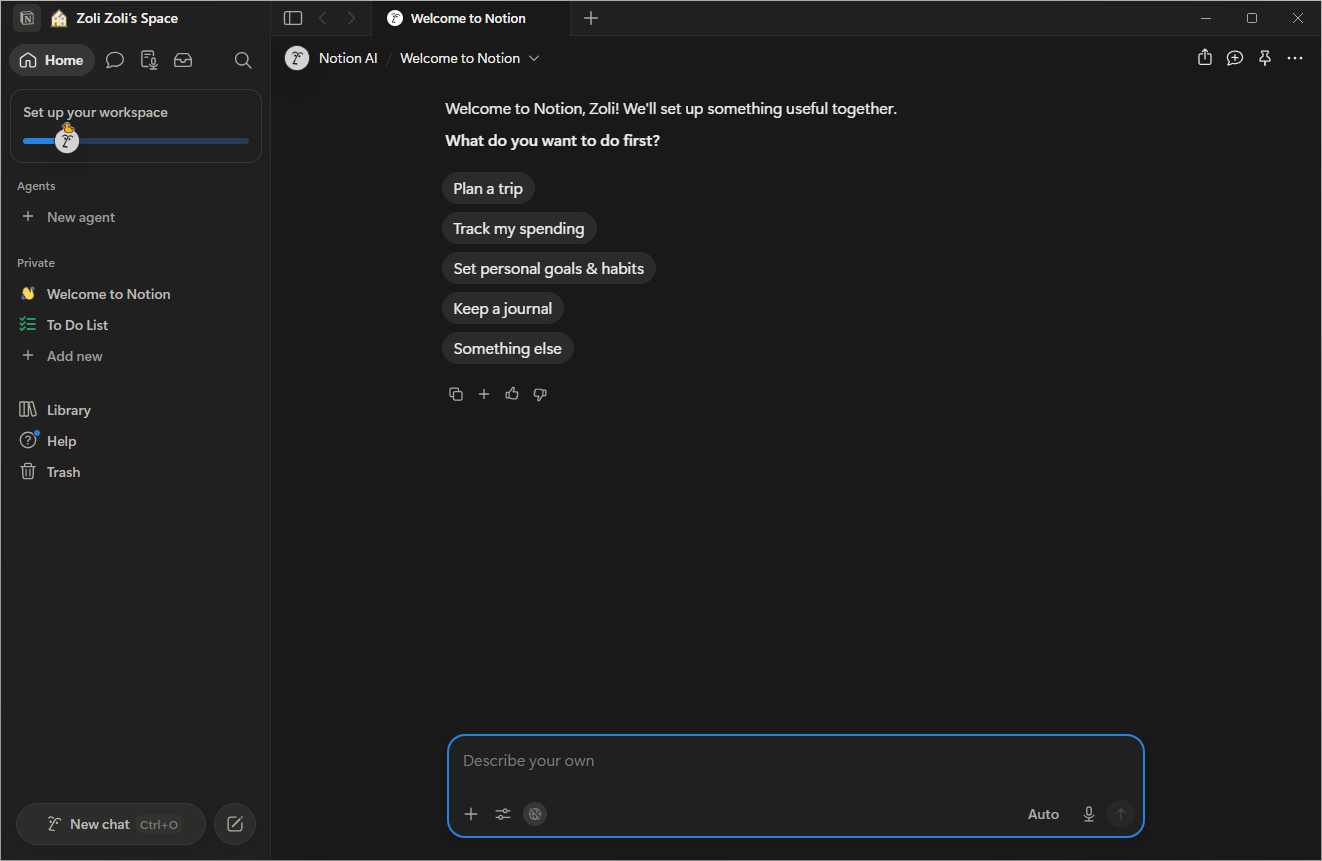Choose Set personal goals & habits suggestion
The height and width of the screenshot is (861, 1322).
coord(549,268)
